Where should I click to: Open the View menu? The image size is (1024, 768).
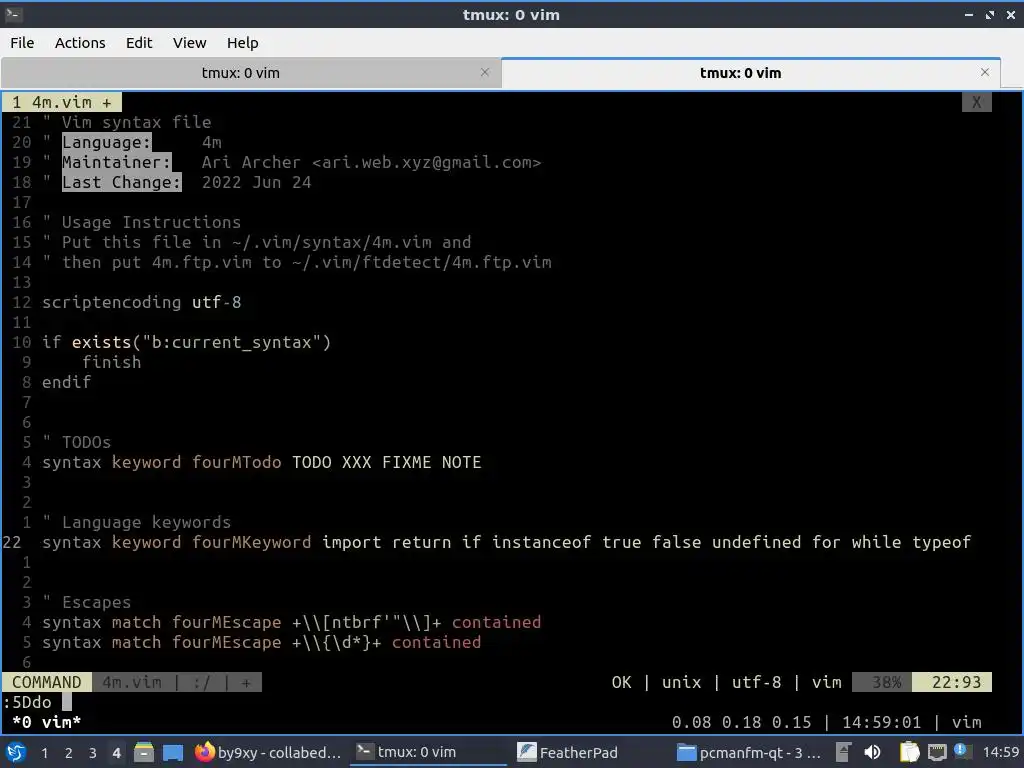point(189,42)
